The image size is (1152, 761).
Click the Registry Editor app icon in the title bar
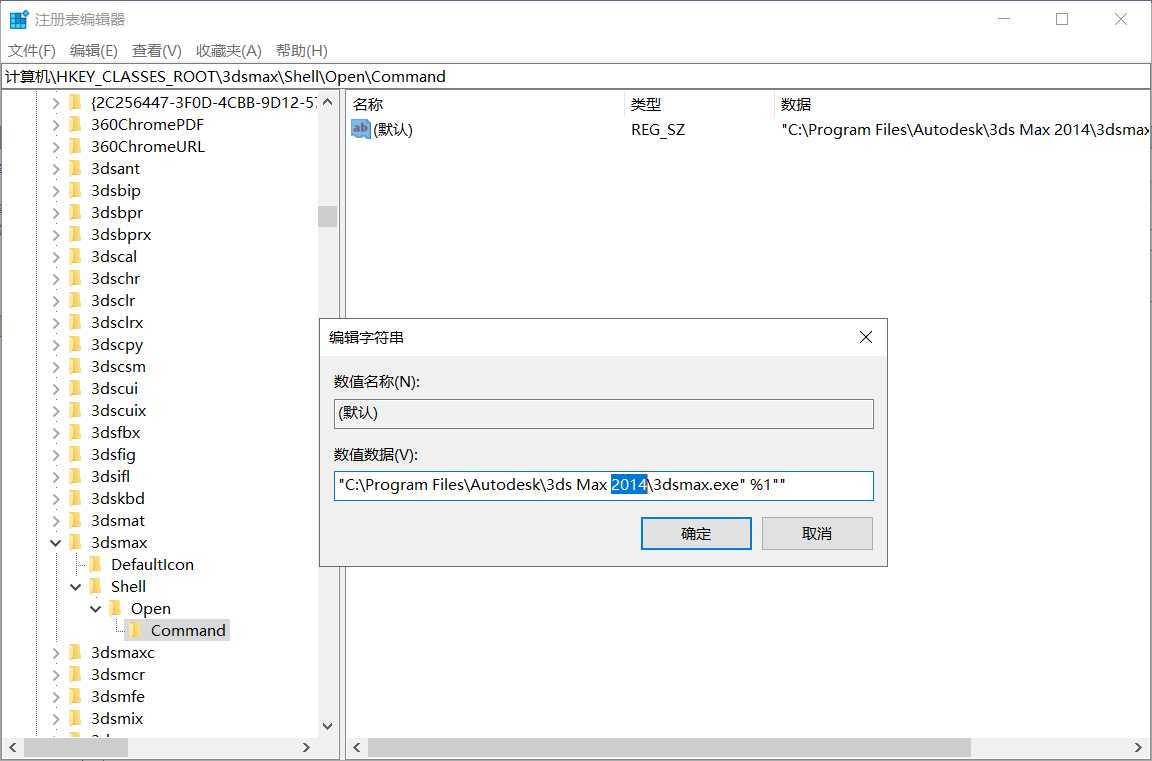click(18, 19)
